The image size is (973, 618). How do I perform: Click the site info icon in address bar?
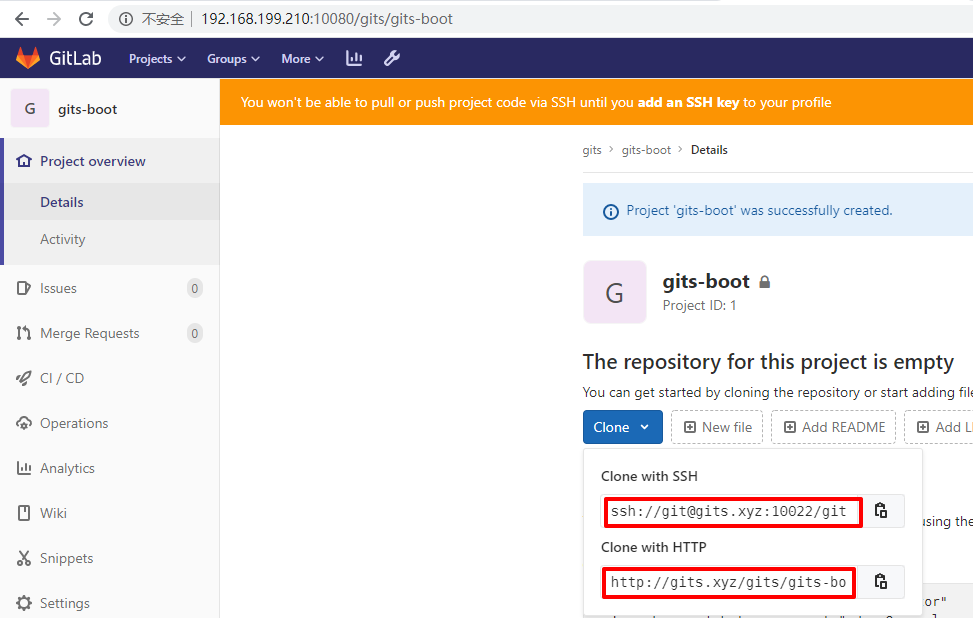[x=126, y=19]
